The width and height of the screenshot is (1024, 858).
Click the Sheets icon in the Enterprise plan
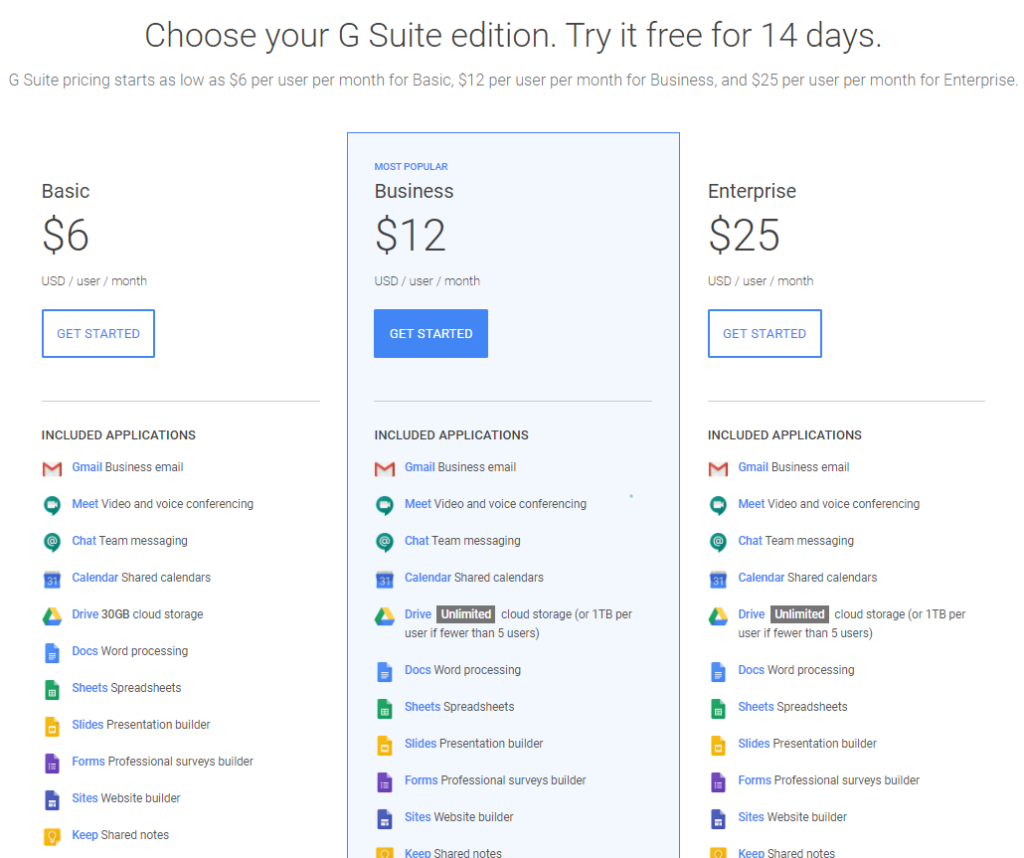pos(718,708)
